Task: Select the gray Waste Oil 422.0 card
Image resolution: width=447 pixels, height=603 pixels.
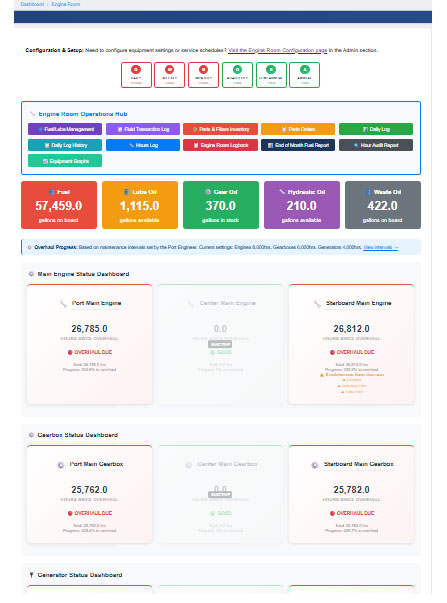Action: (x=383, y=205)
